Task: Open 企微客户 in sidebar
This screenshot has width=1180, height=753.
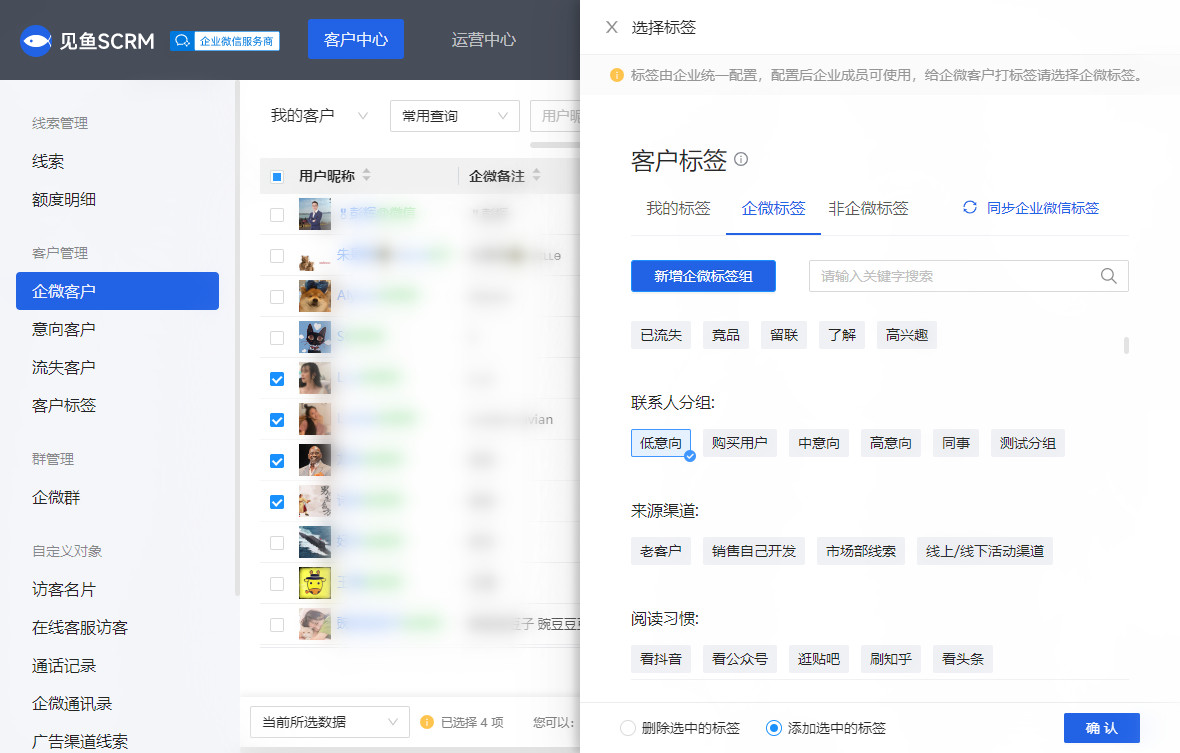Action: [117, 291]
